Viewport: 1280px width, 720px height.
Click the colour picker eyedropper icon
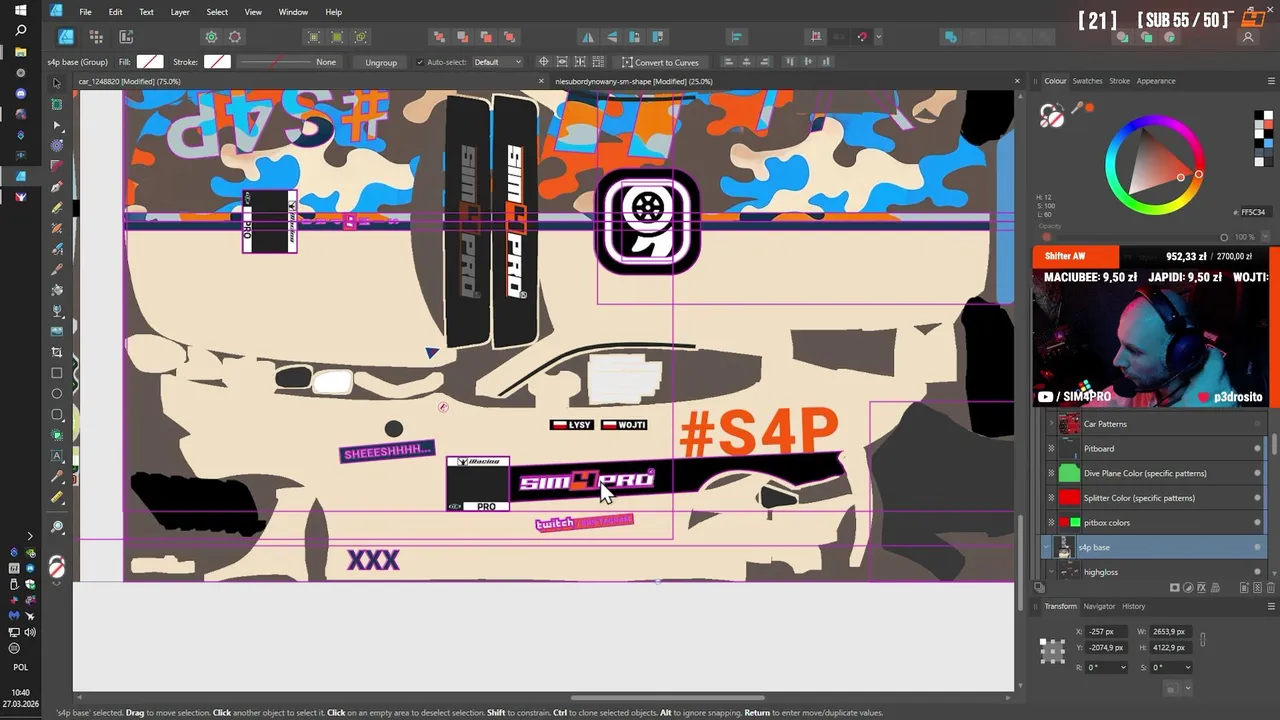1077,108
